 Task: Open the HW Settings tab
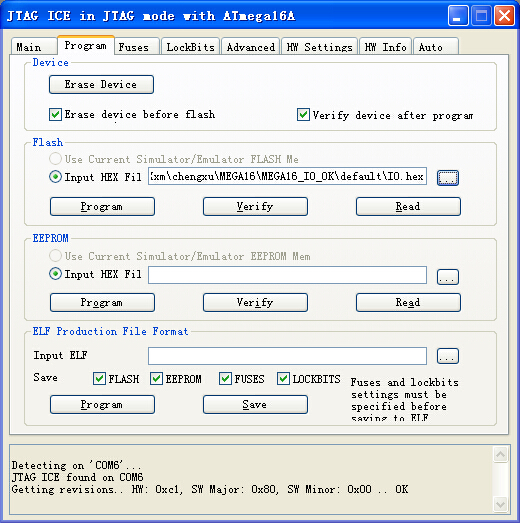pos(320,47)
